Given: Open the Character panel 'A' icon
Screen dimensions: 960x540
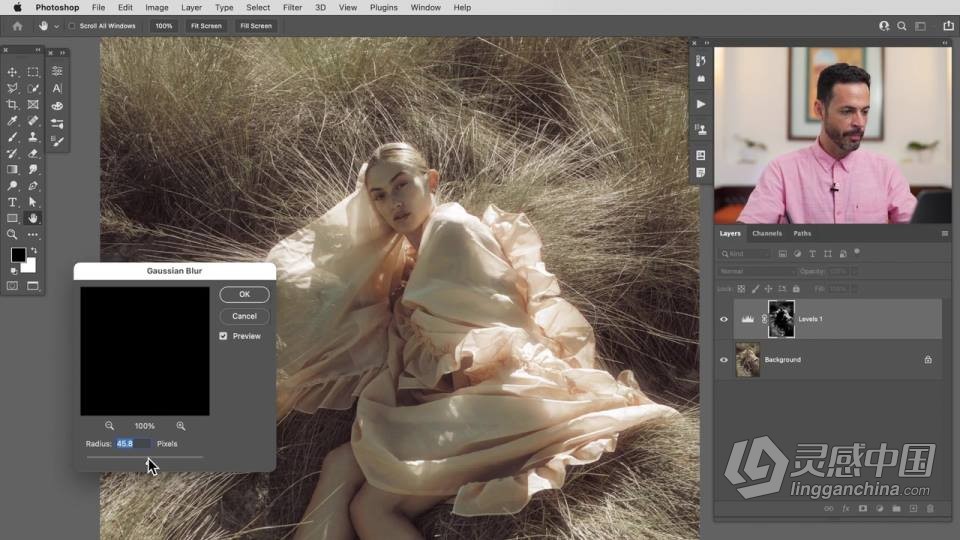Looking at the screenshot, I should [57, 88].
